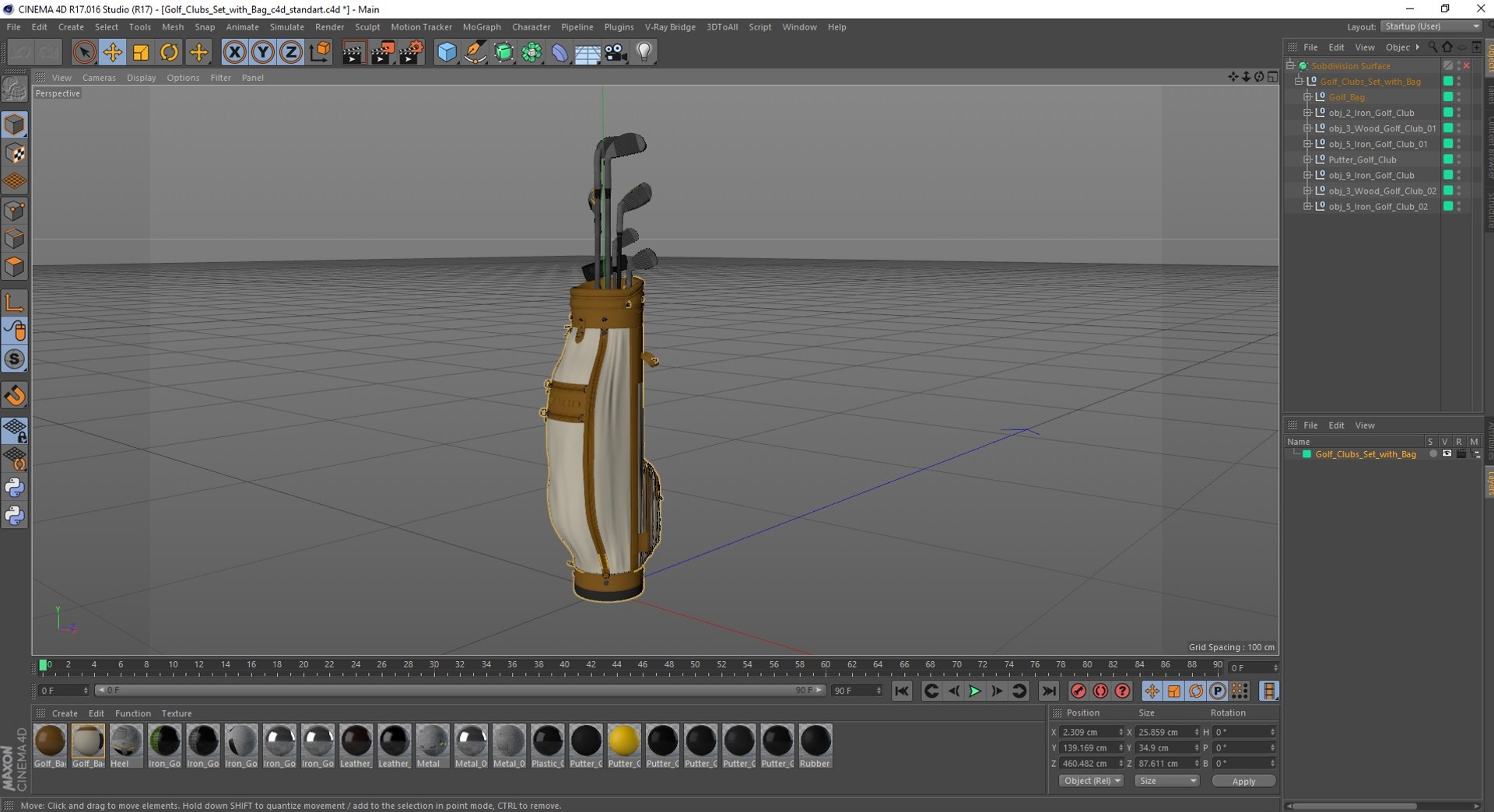The height and width of the screenshot is (812, 1494).
Task: Expand the Putter_Golf_Club object
Action: (1307, 159)
